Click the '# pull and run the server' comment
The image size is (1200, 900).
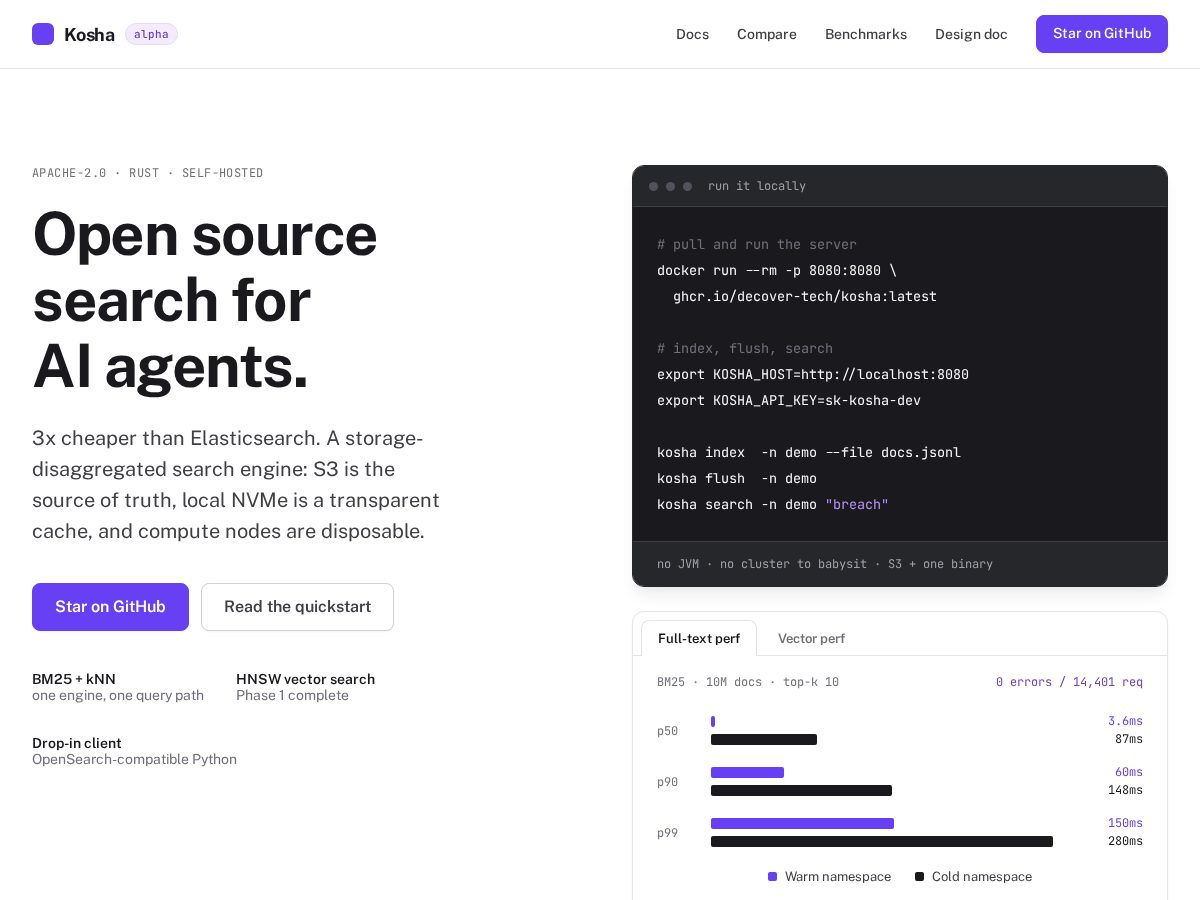[x=757, y=245]
